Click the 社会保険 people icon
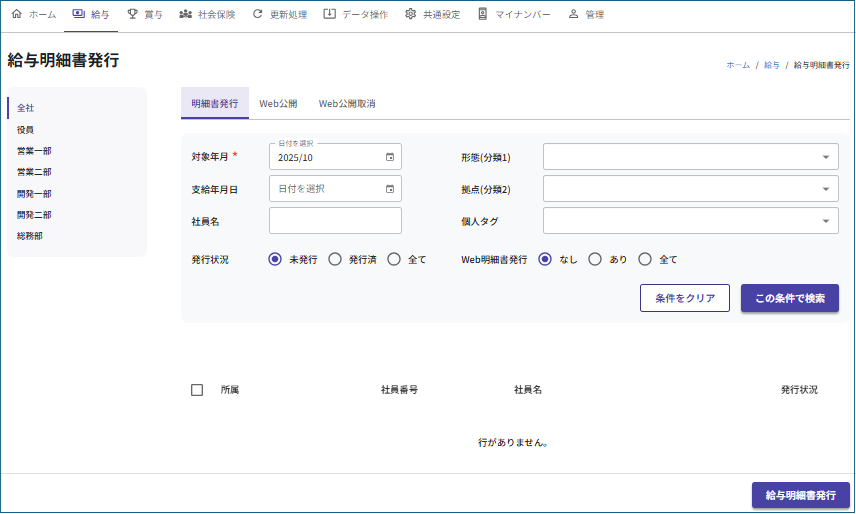Screen dimensions: 856x514 pyautogui.click(x=185, y=15)
